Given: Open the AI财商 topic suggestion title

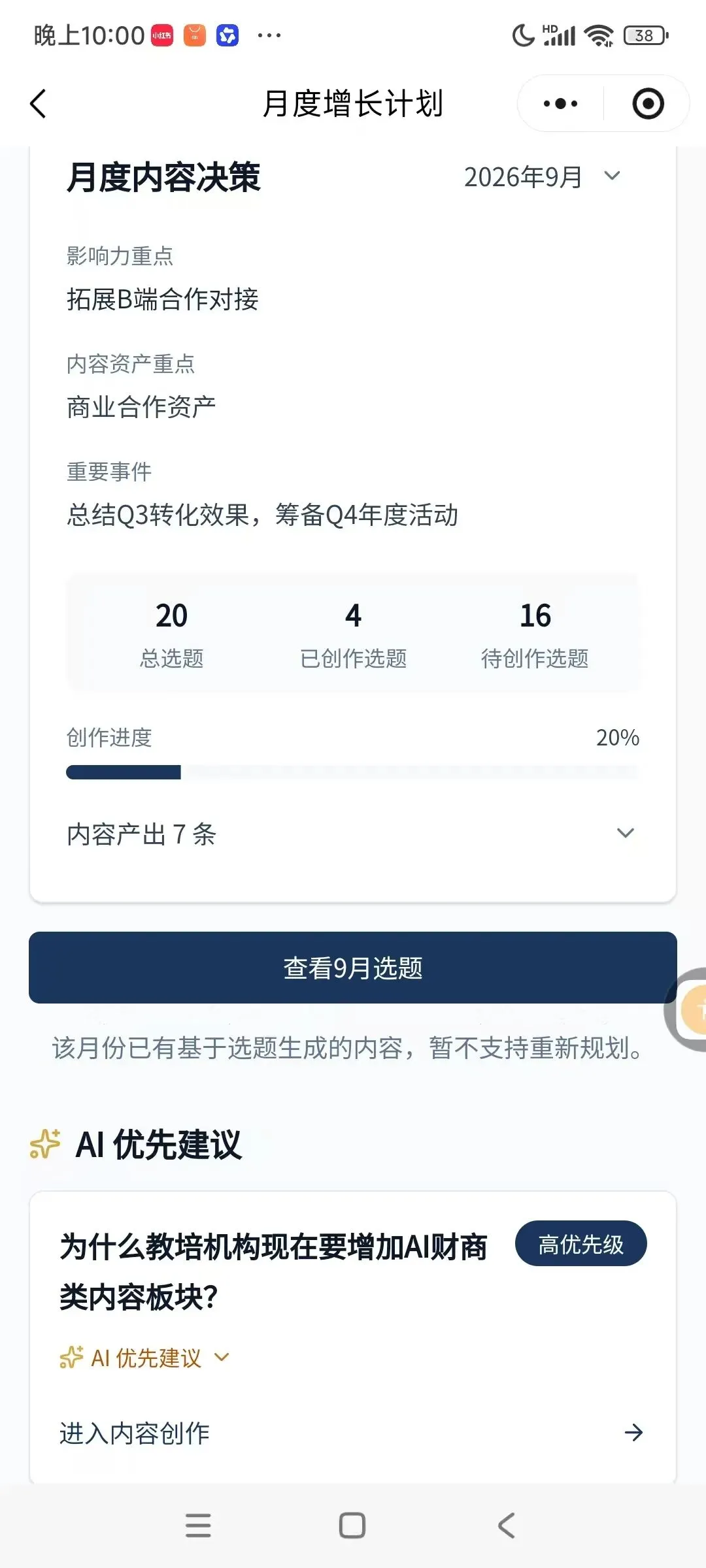Looking at the screenshot, I should click(x=273, y=1271).
